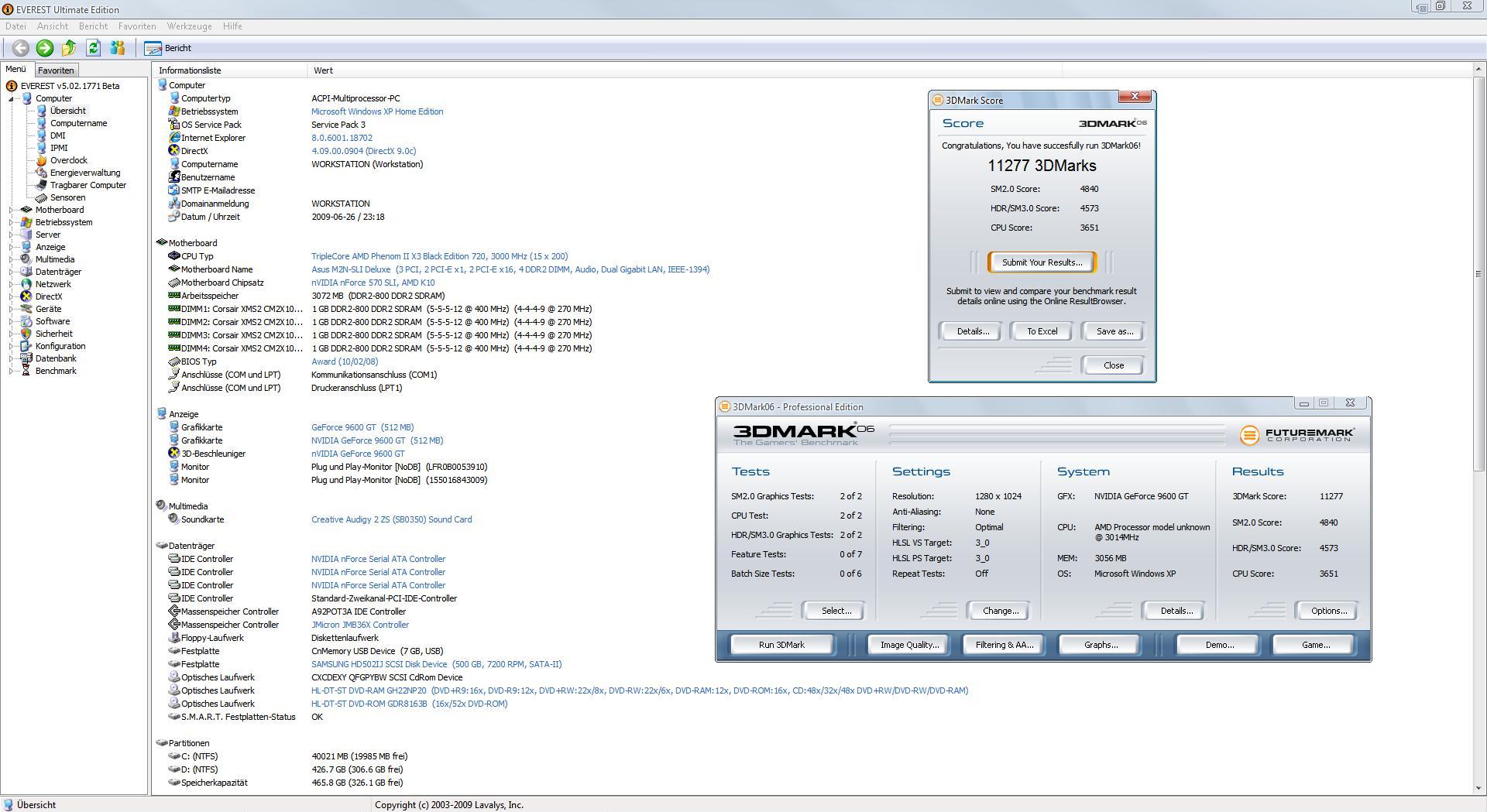Click the Energieverwaltung icon in tree
This screenshot has width=1487, height=812.
click(x=42, y=173)
